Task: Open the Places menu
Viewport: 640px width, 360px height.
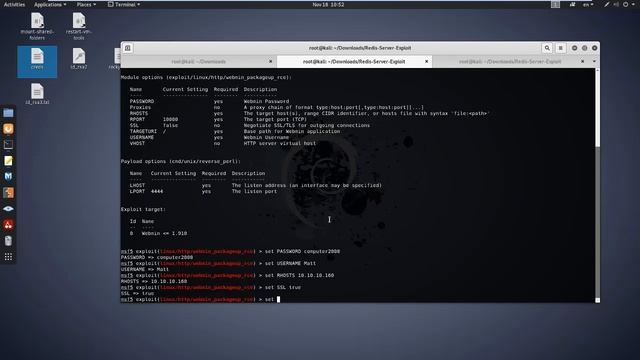Action: (x=86, y=4)
